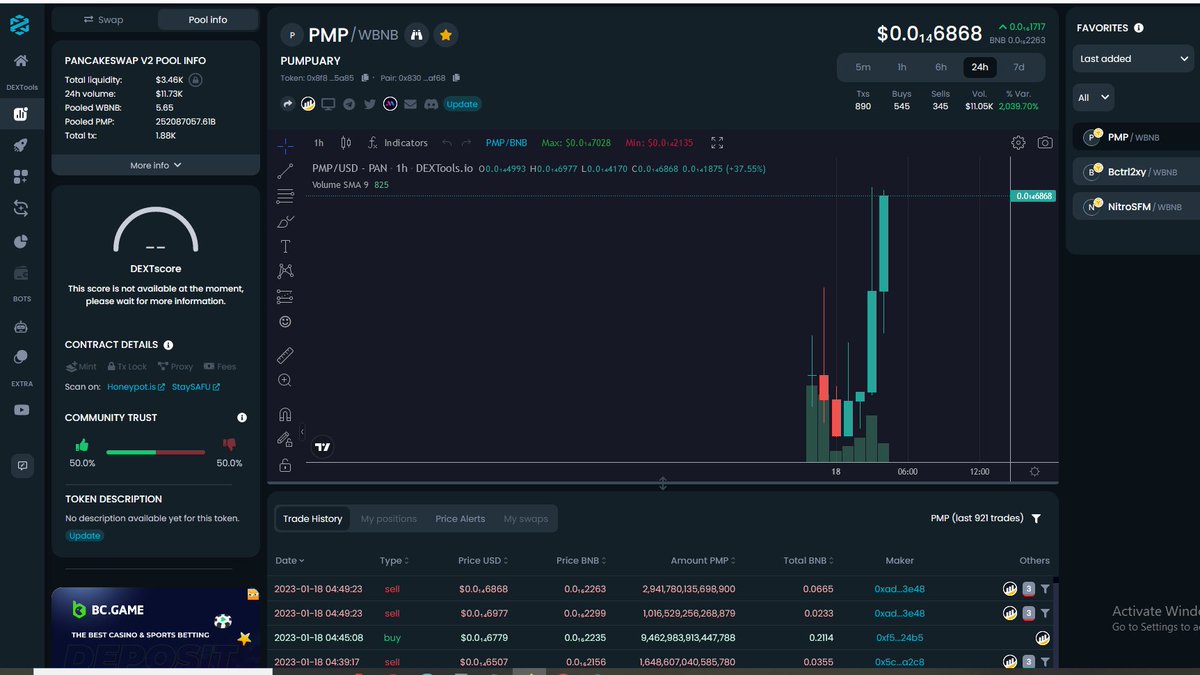Open the 1h chart interval dropdown
1200x675 pixels.
(319, 143)
